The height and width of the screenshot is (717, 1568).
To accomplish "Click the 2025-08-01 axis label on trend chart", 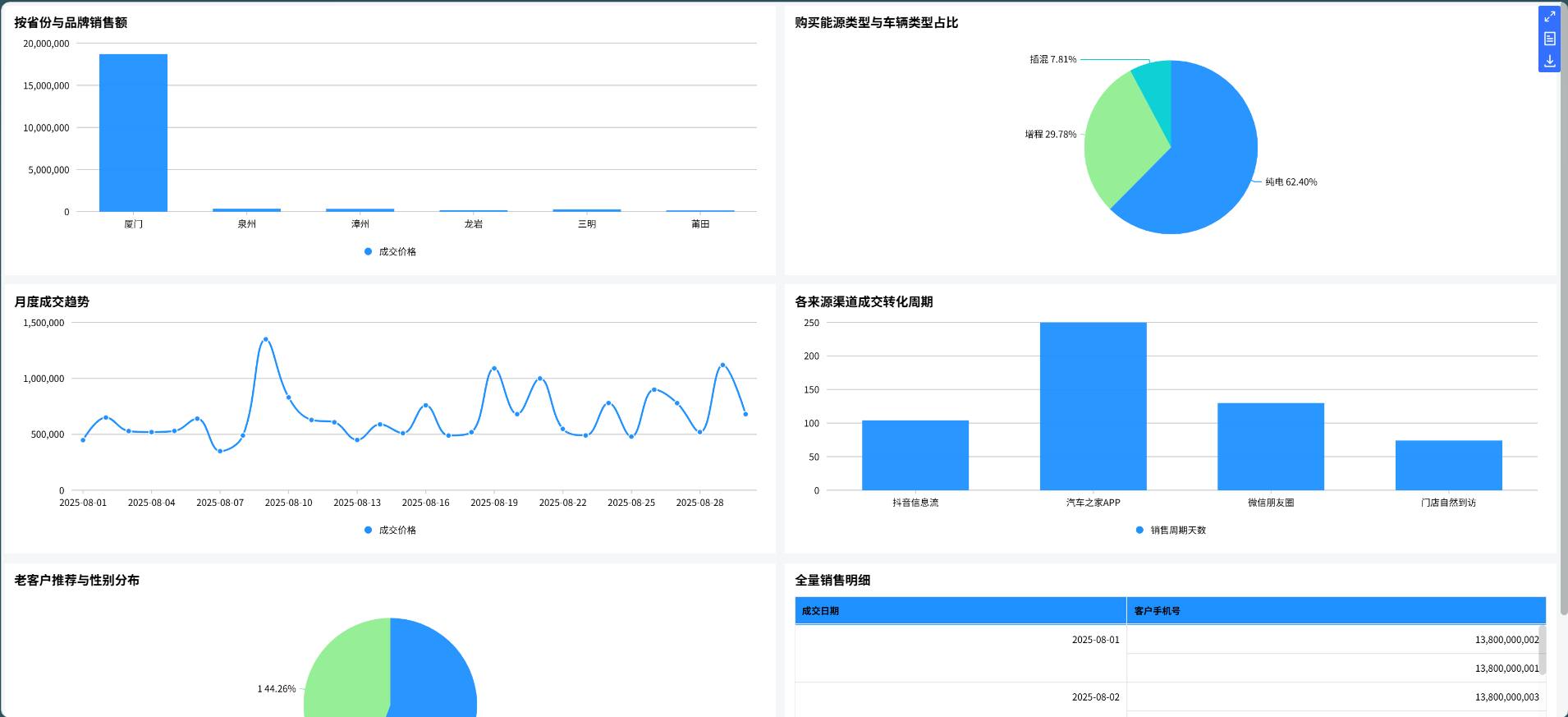I will (83, 503).
